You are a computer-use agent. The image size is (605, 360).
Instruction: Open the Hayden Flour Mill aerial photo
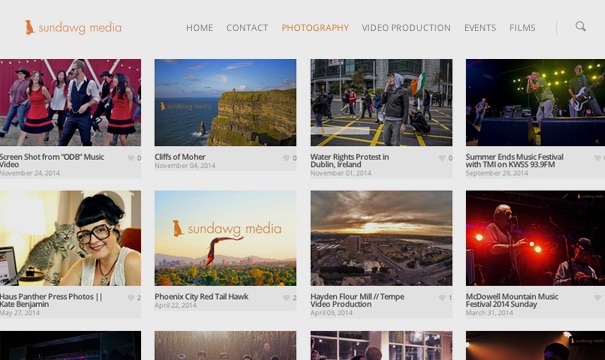pos(381,238)
